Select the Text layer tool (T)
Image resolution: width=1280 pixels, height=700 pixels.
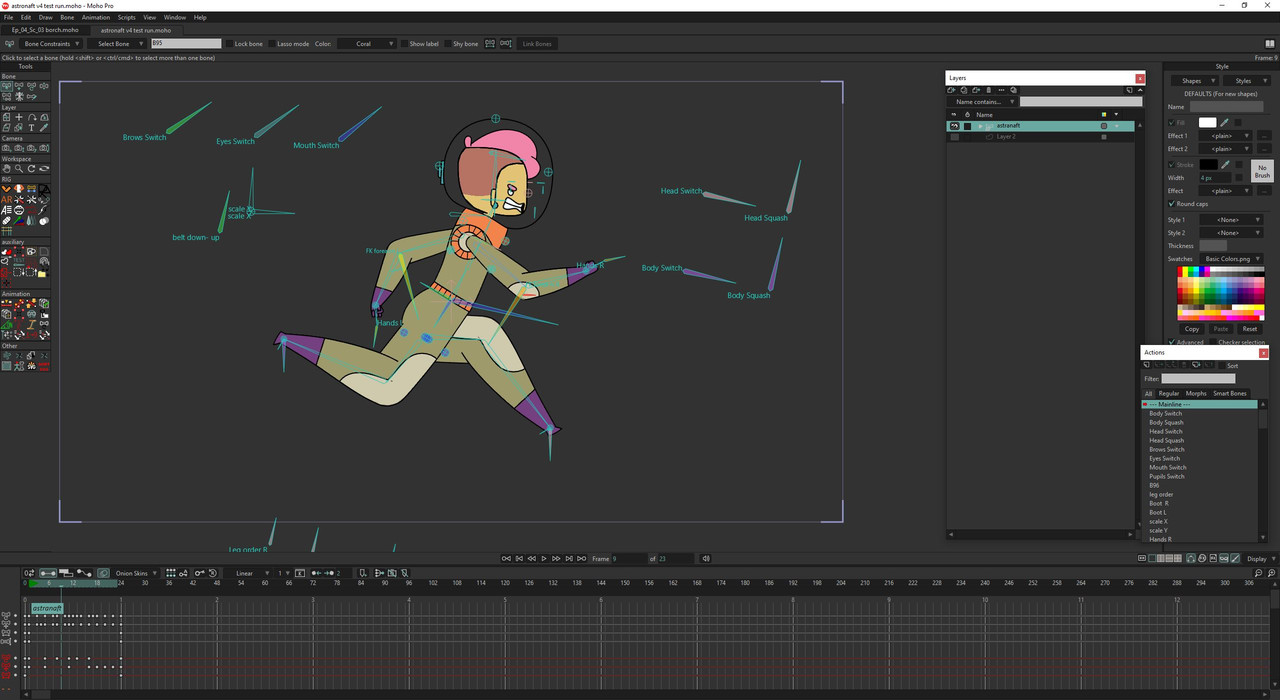(x=31, y=127)
